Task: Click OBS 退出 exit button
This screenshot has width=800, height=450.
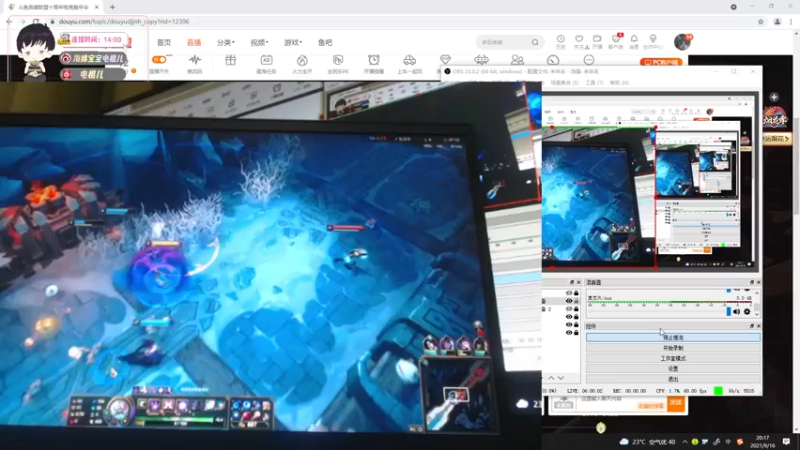Action: pos(673,379)
